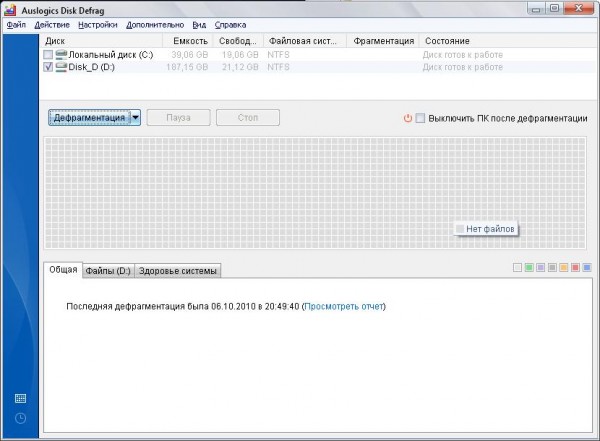The image size is (600, 441).
Task: Expand the Дефрагментация button dropdown arrow
Action: pos(135,118)
